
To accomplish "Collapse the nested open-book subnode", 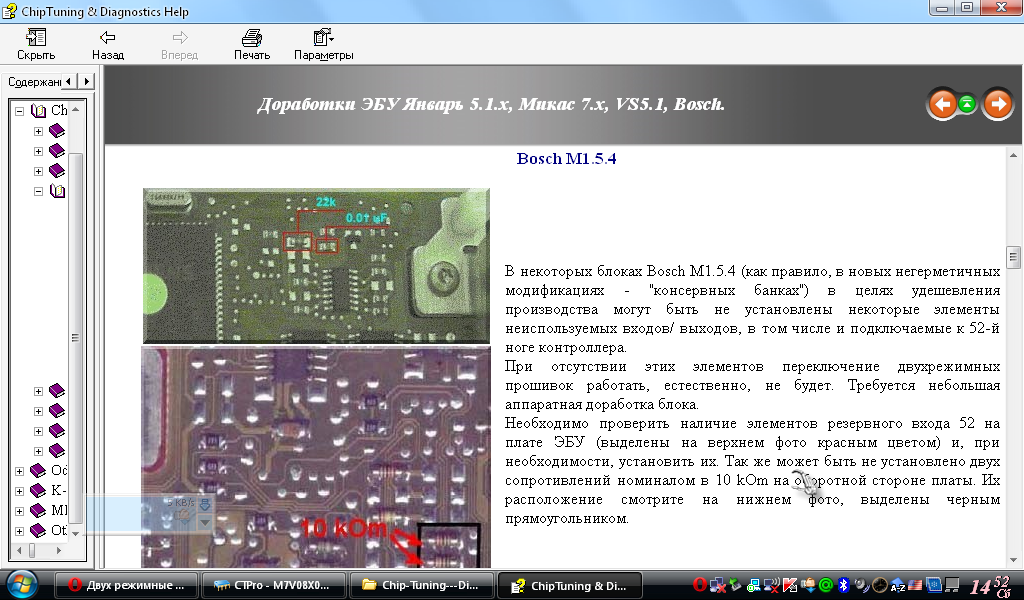I will pos(38,191).
